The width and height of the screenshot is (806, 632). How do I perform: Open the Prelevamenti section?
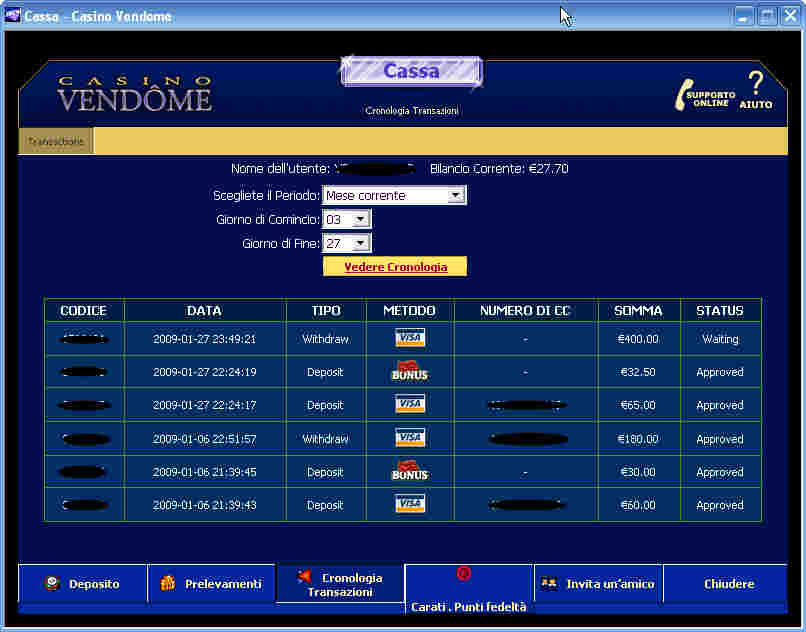point(212,584)
